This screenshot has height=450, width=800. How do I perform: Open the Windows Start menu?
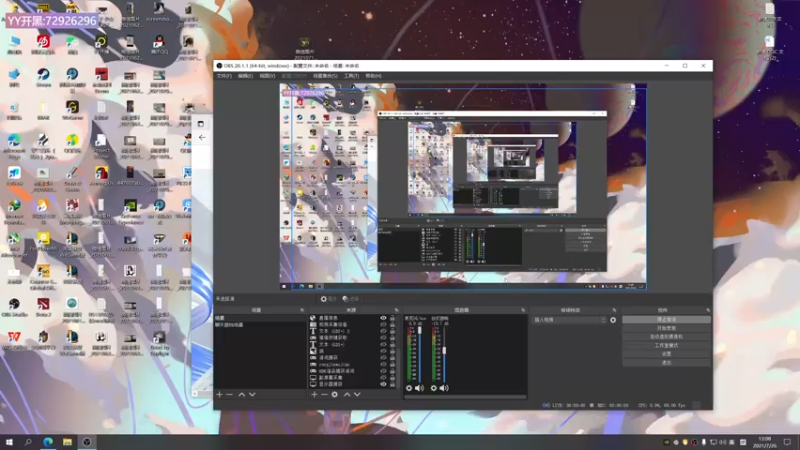tap(9, 442)
